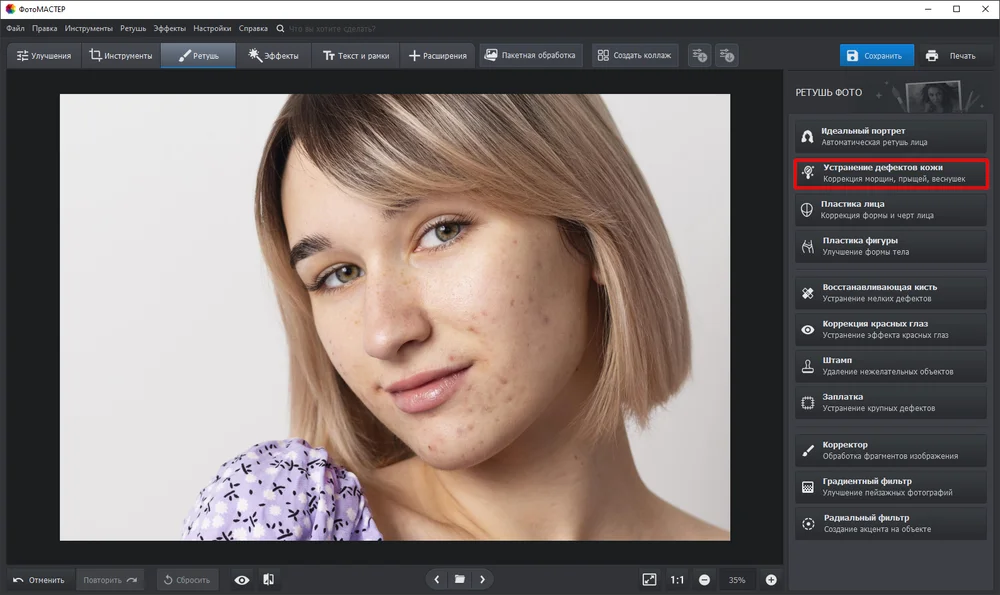Open the Эффекты menu in menu bar
Viewport: 1000px width, 595px height.
[x=170, y=29]
